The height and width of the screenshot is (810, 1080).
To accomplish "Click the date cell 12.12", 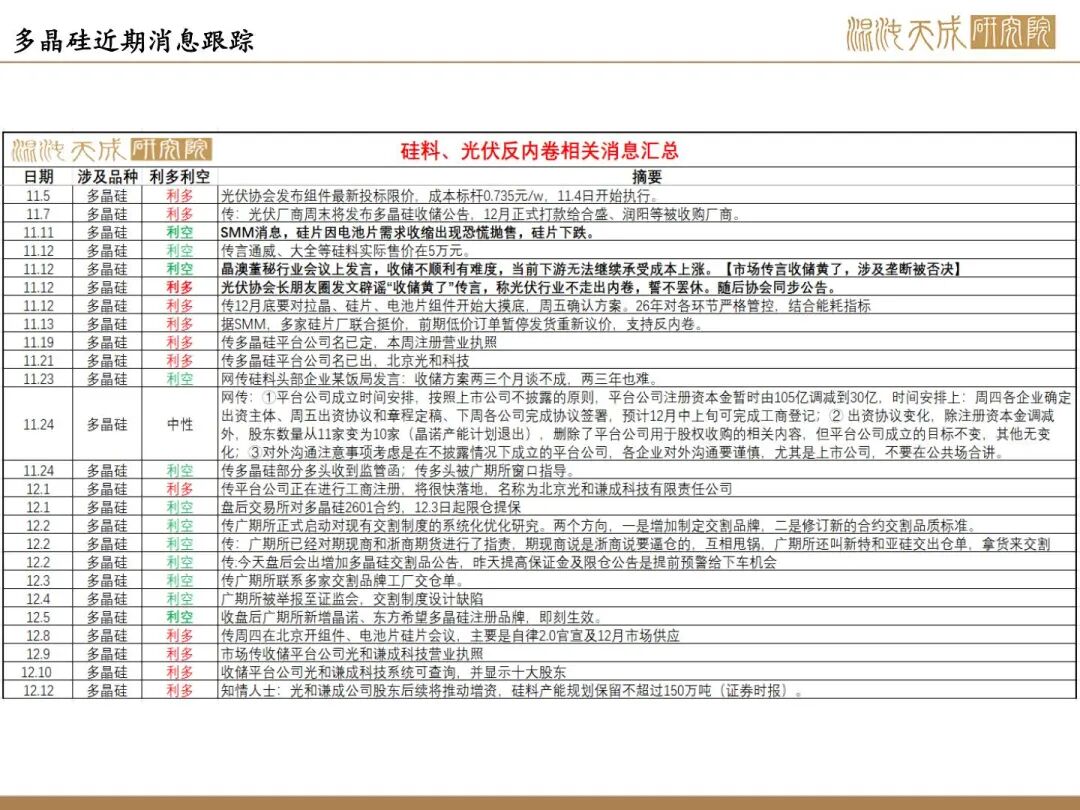I will (x=39, y=690).
